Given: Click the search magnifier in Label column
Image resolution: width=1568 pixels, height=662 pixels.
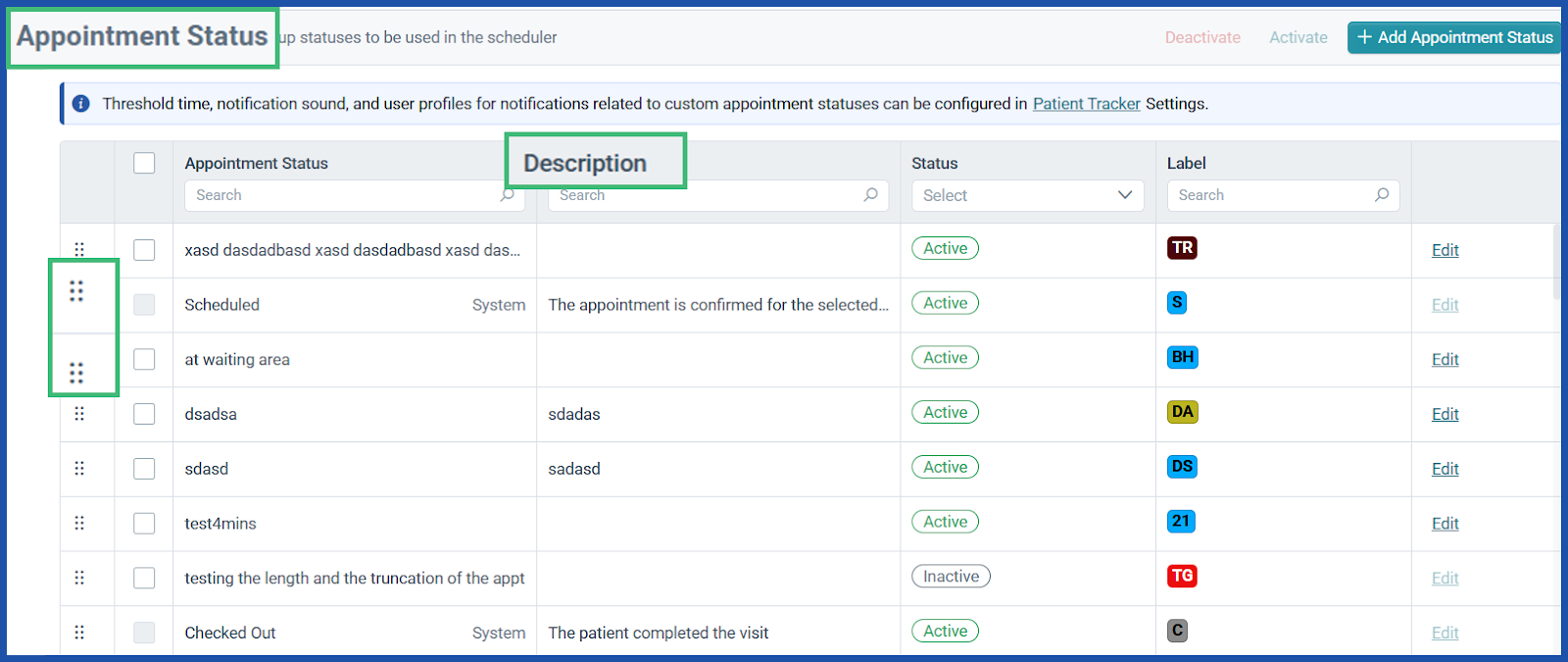Looking at the screenshot, I should [1383, 195].
